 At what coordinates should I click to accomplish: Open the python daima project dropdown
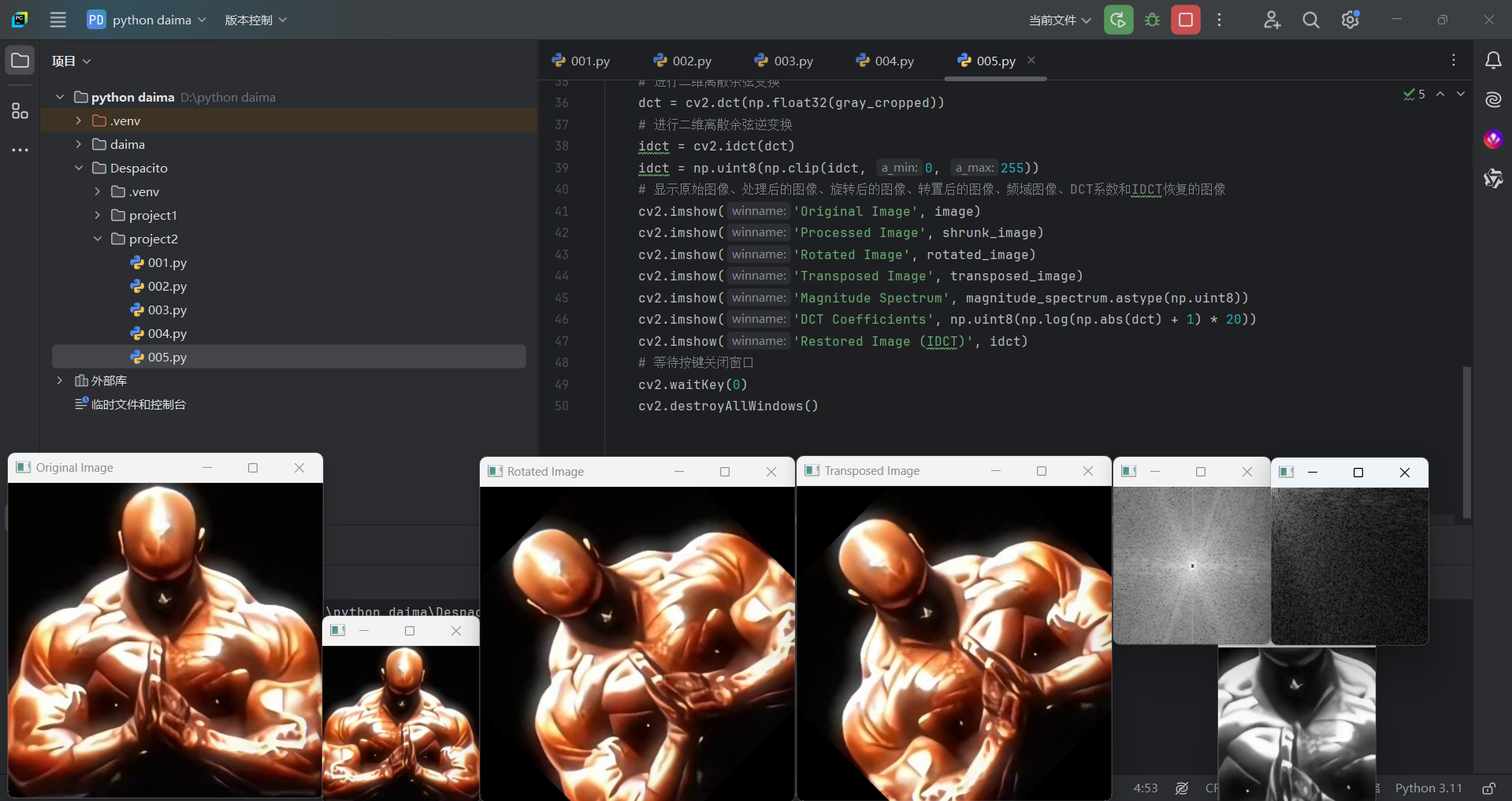click(x=147, y=20)
